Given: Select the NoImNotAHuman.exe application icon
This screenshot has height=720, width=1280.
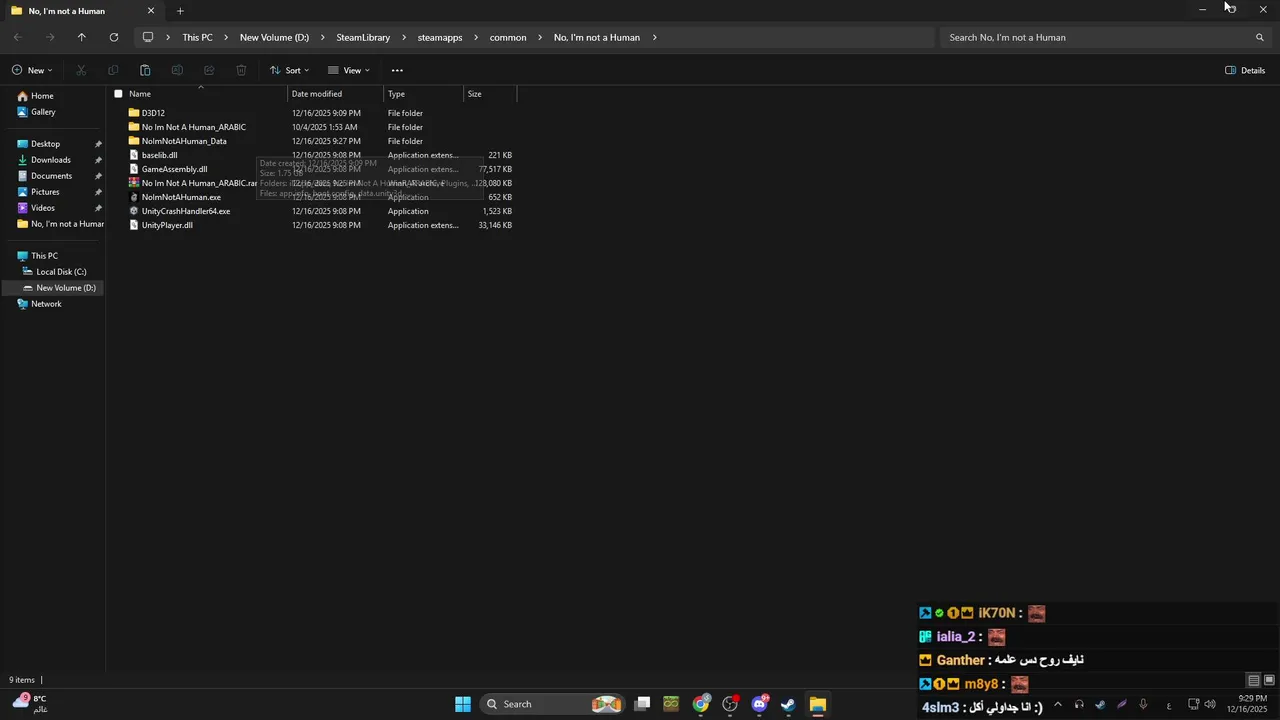Looking at the screenshot, I should (x=134, y=197).
